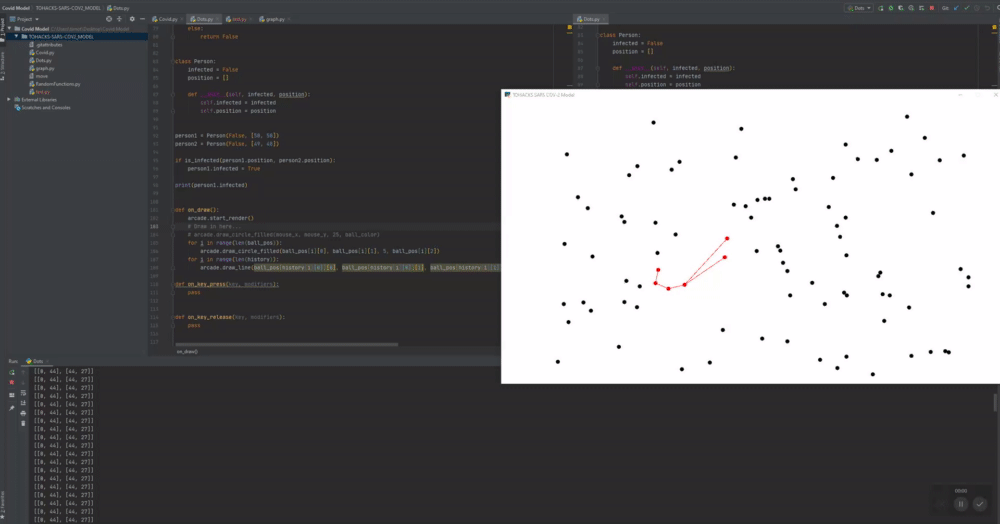Print console output with the printer icon

pyautogui.click(x=24, y=413)
